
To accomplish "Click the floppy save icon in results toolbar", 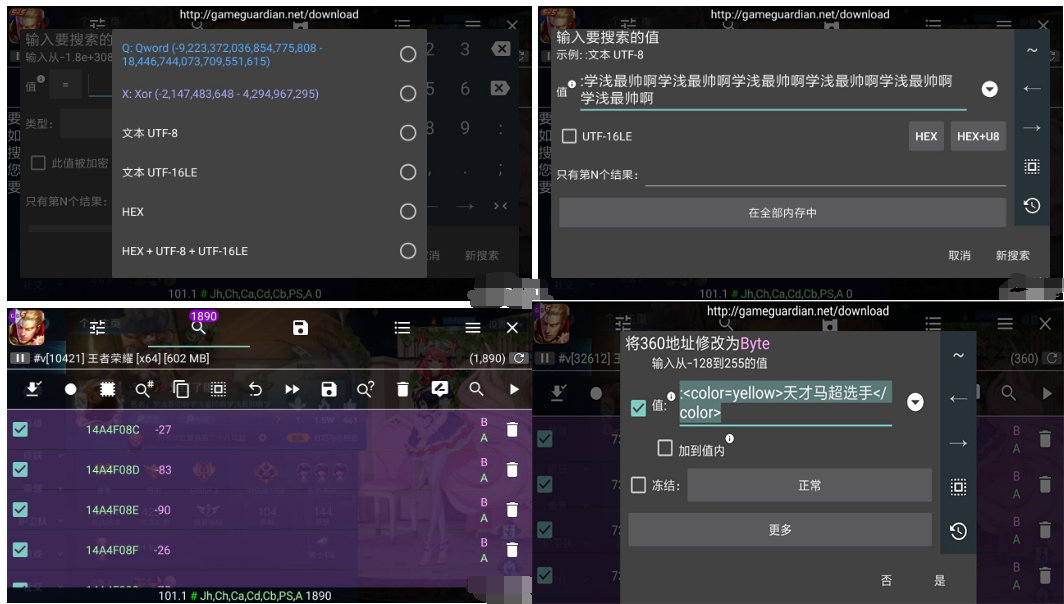I will 329,389.
